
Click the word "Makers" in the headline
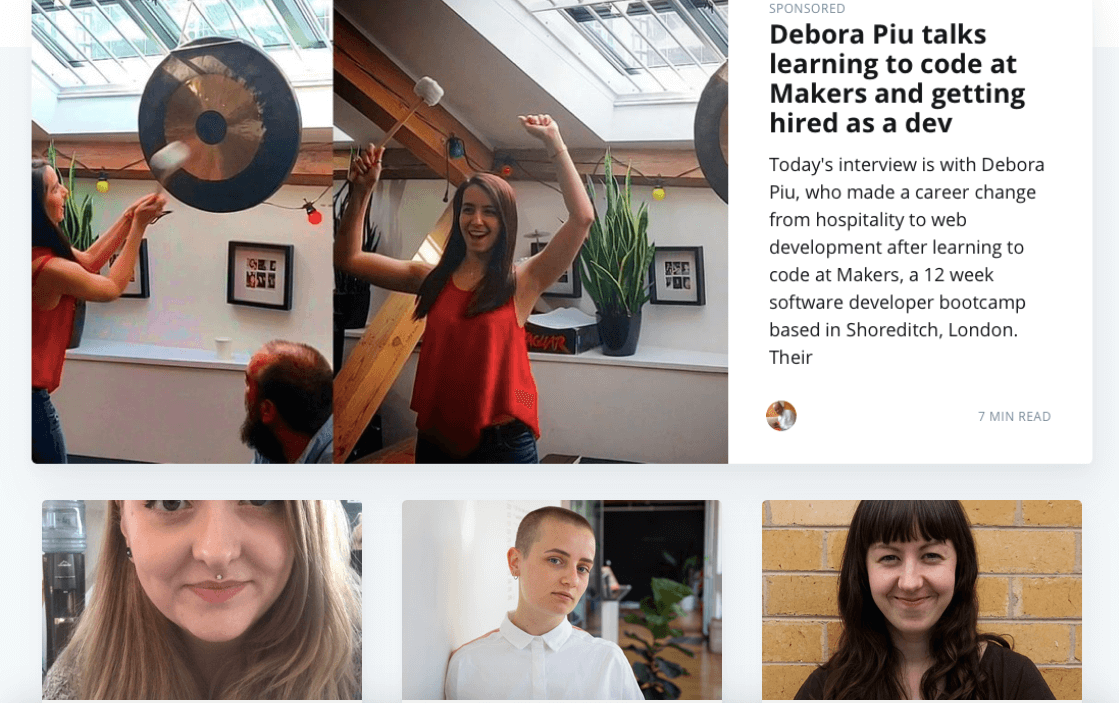(x=817, y=93)
